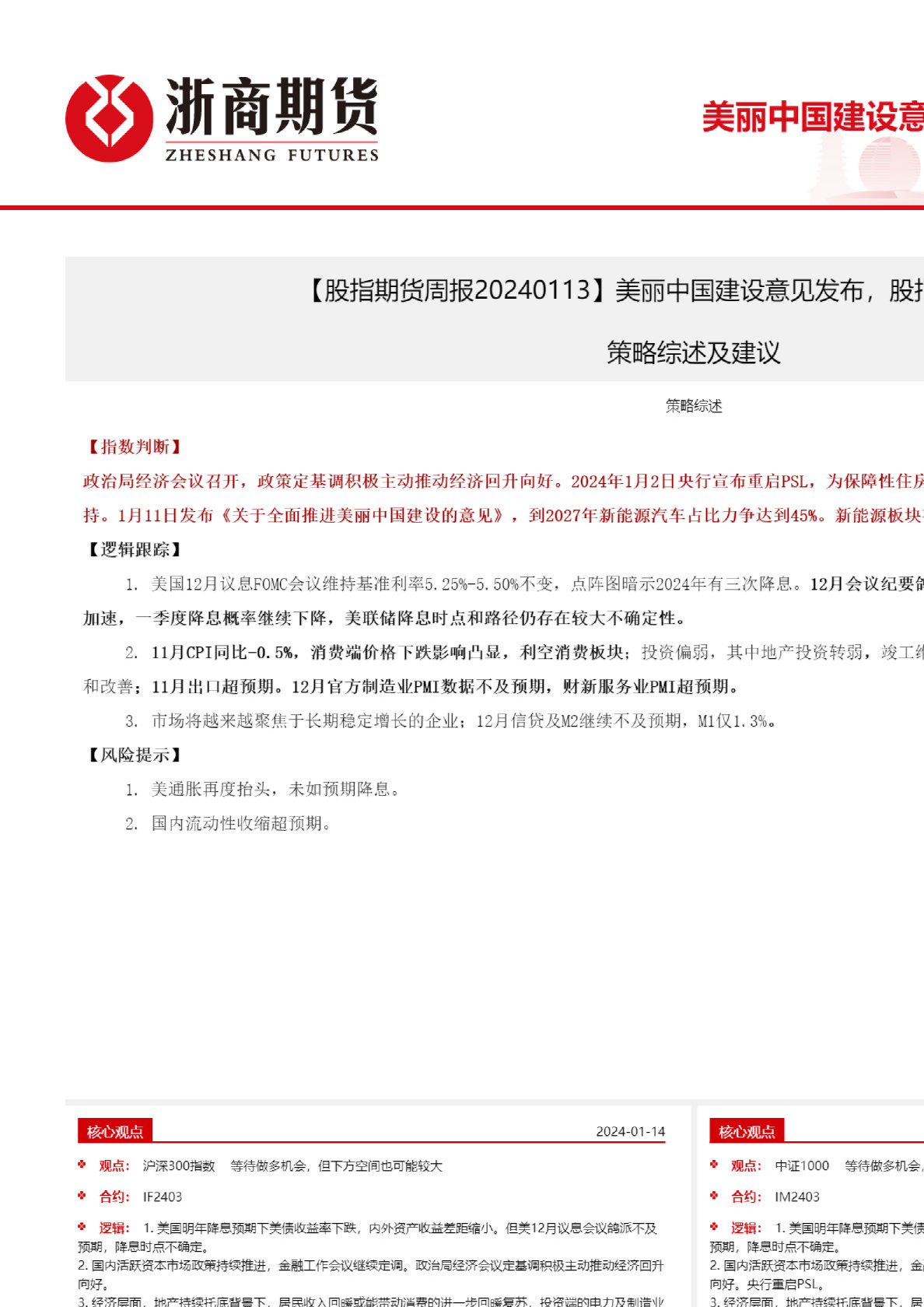924x1307 pixels.
Task: Click the 策略综述及建议 heading
Action: (693, 352)
